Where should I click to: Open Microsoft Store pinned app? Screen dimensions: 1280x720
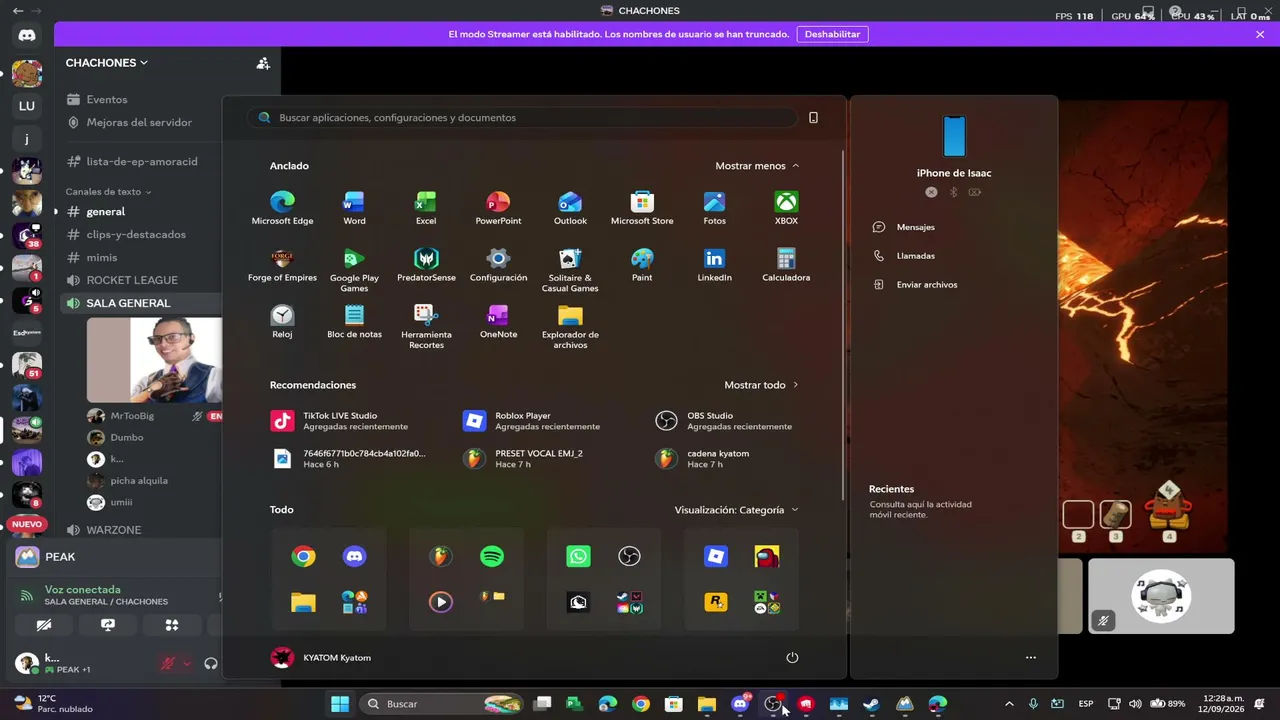(x=642, y=208)
